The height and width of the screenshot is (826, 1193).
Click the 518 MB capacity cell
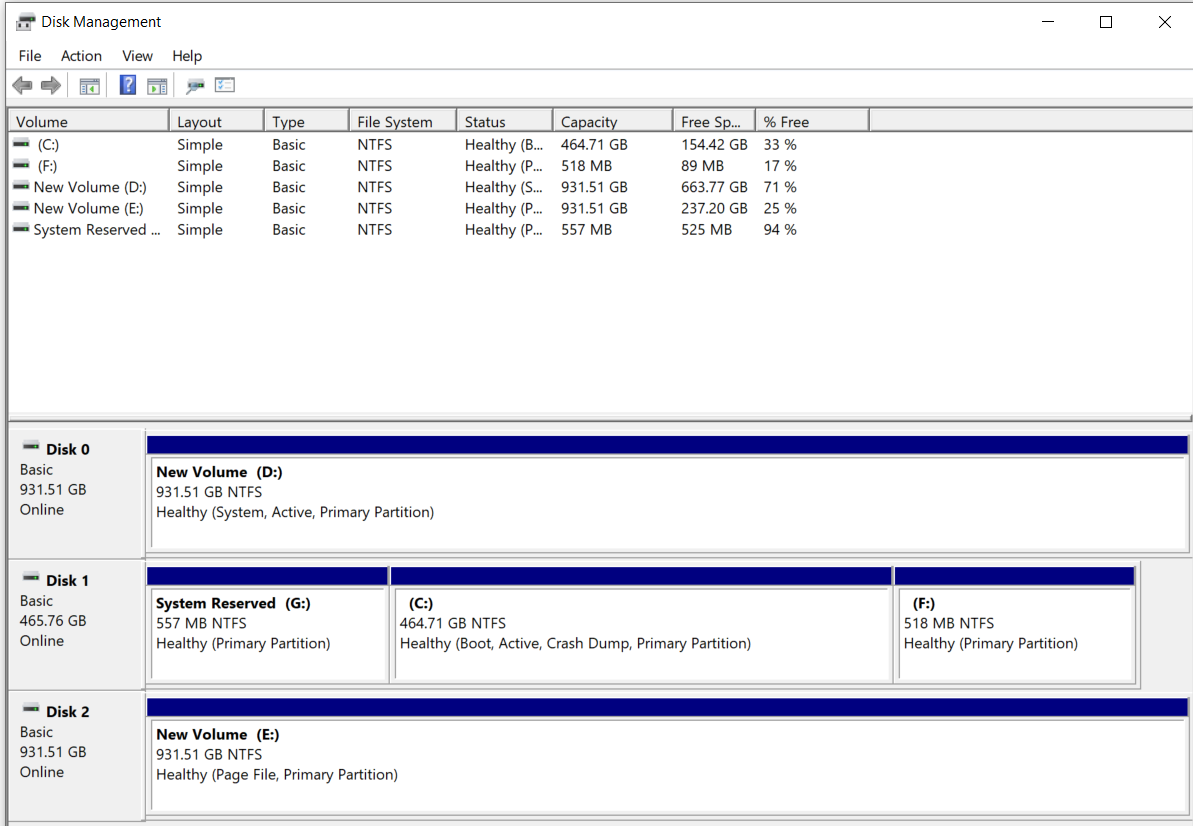coord(587,166)
